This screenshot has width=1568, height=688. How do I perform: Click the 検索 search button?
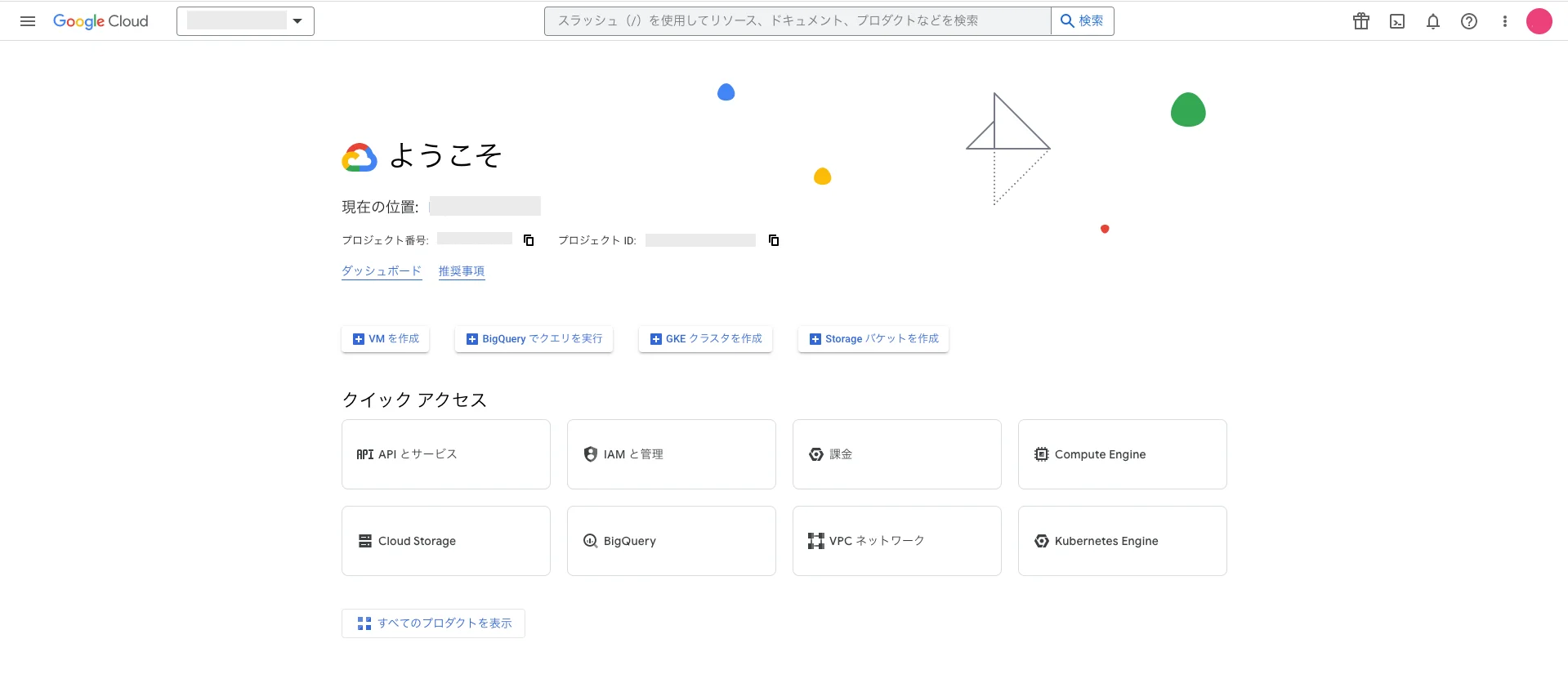coord(1082,21)
